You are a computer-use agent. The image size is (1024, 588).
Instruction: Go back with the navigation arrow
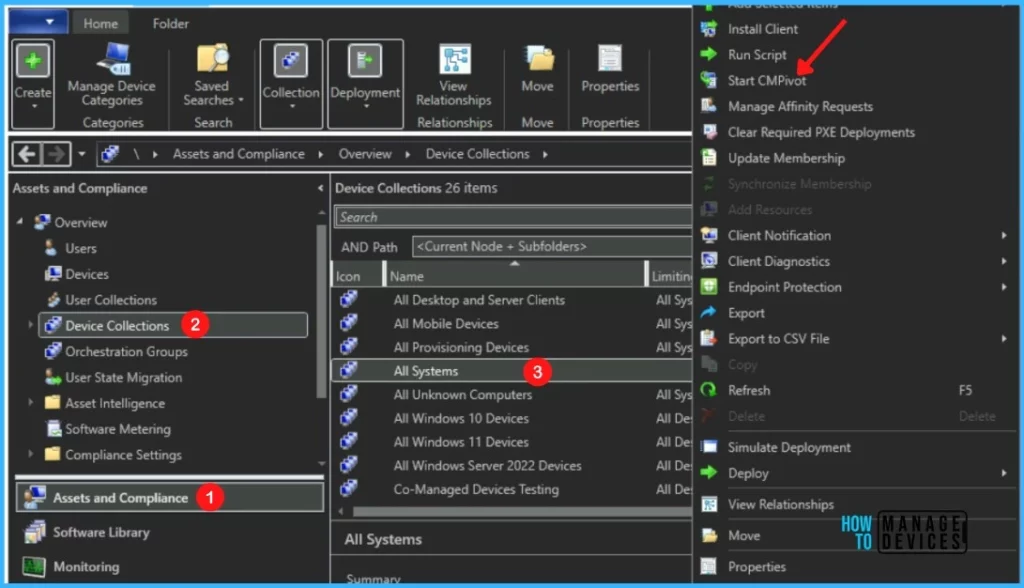tap(27, 154)
